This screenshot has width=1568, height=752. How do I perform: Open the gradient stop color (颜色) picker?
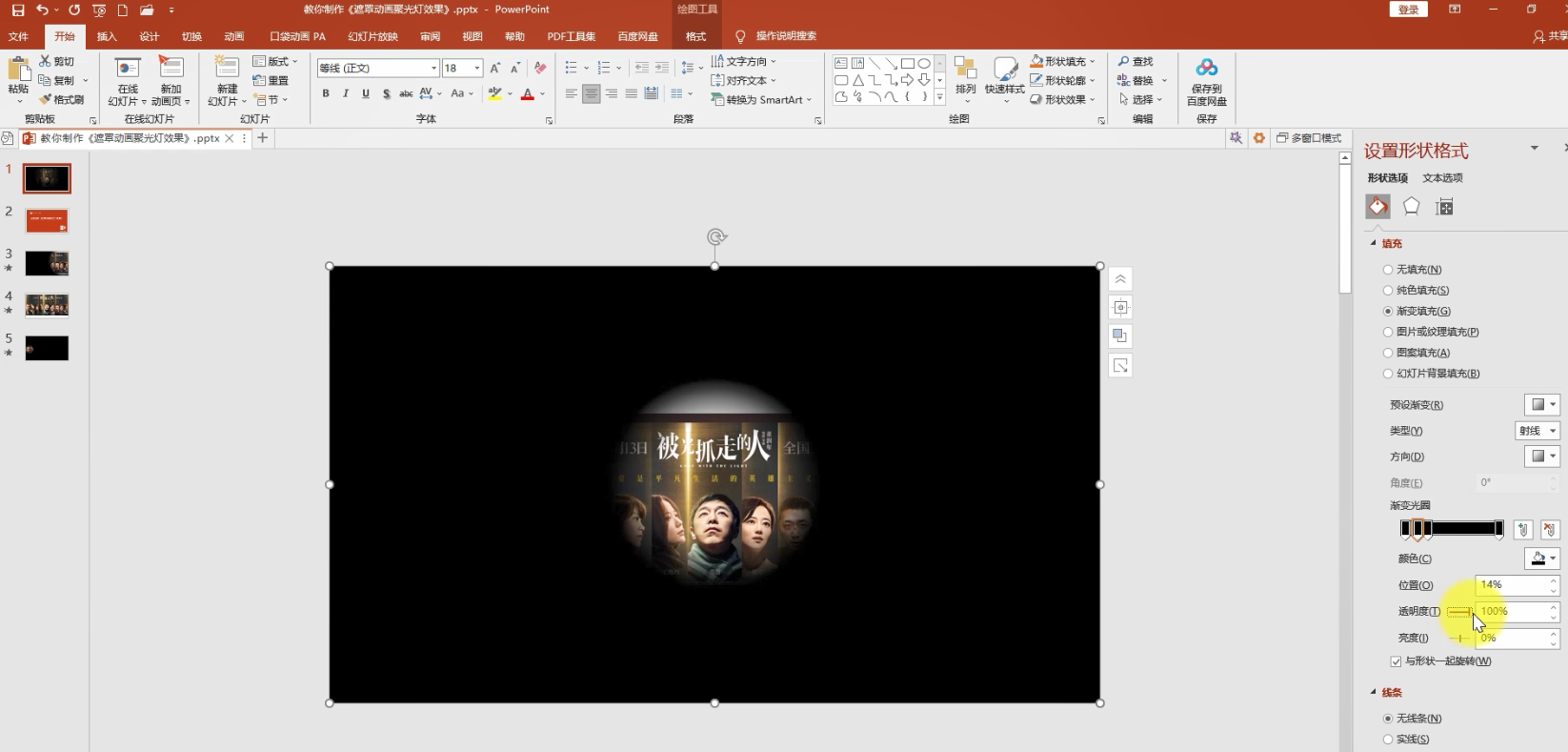(x=1542, y=559)
